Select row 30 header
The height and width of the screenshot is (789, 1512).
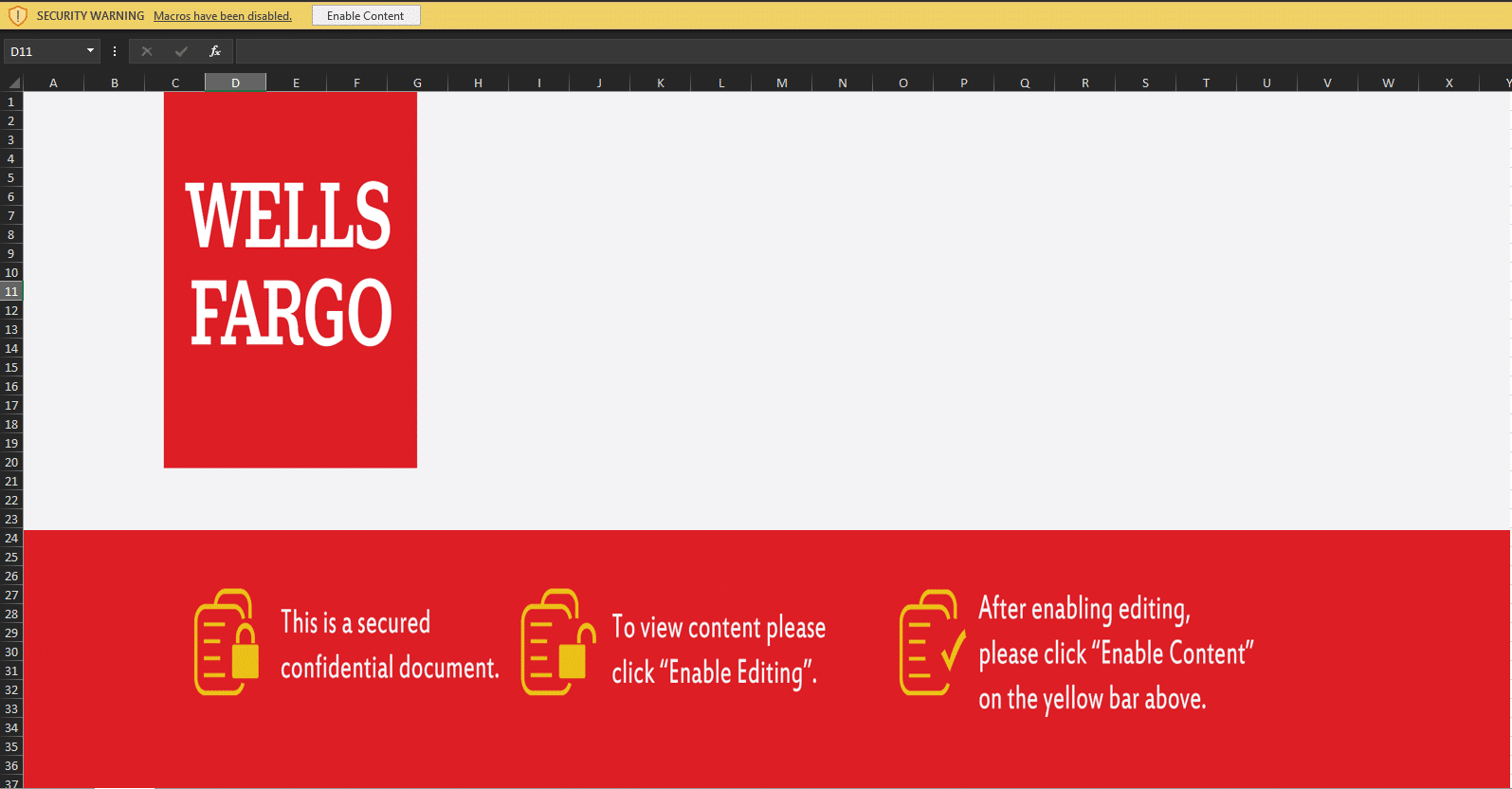(x=11, y=651)
